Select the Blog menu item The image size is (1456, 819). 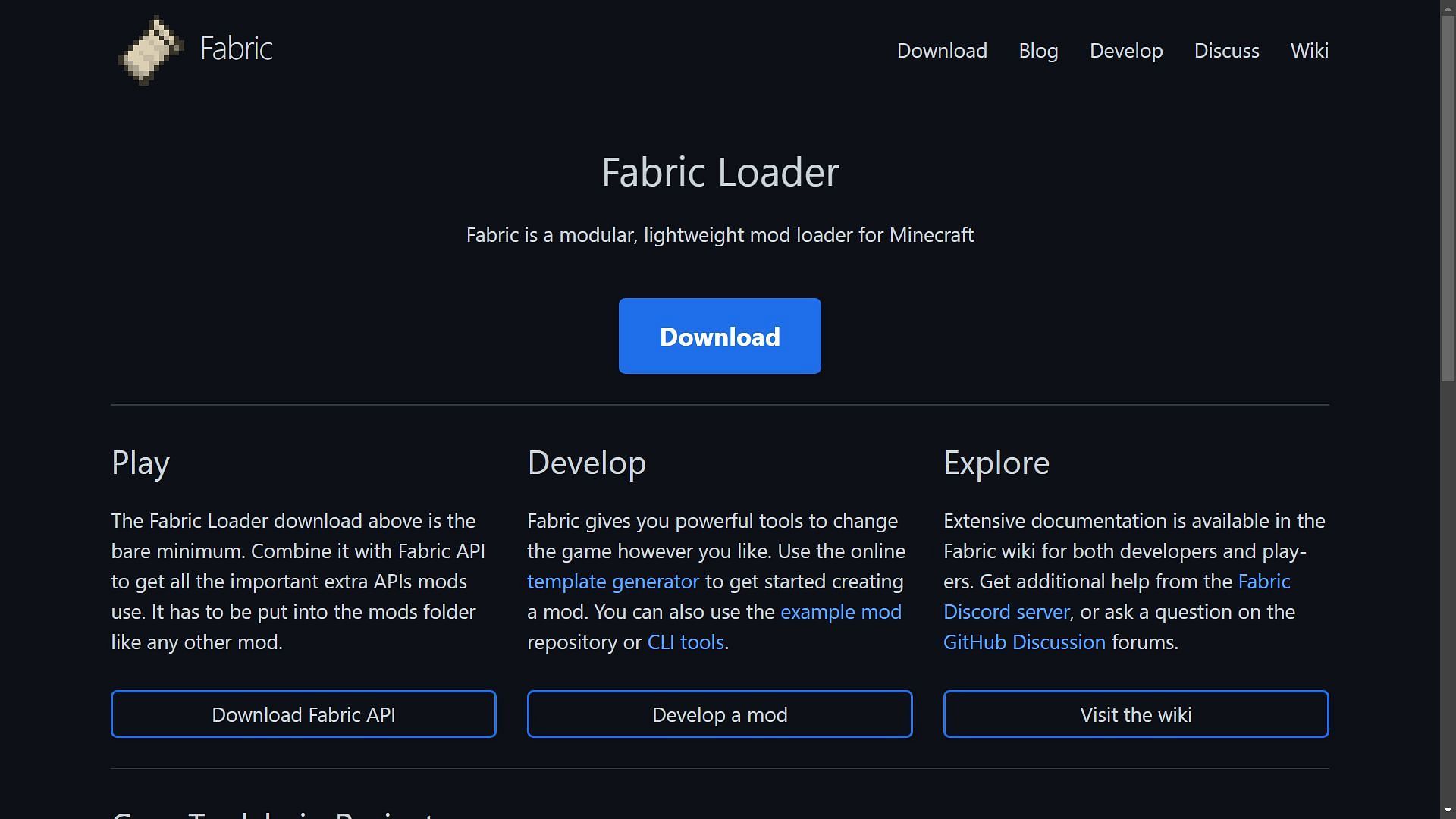click(1038, 50)
